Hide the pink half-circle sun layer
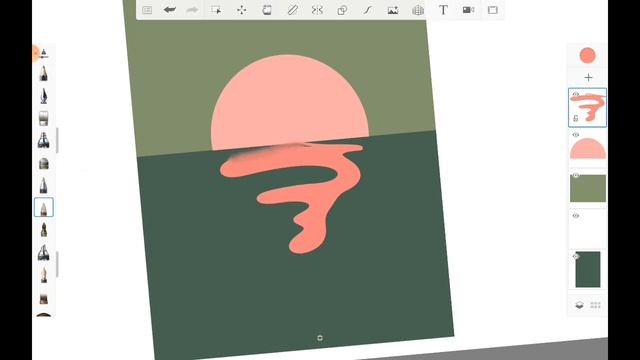This screenshot has width=640, height=360. [x=576, y=135]
